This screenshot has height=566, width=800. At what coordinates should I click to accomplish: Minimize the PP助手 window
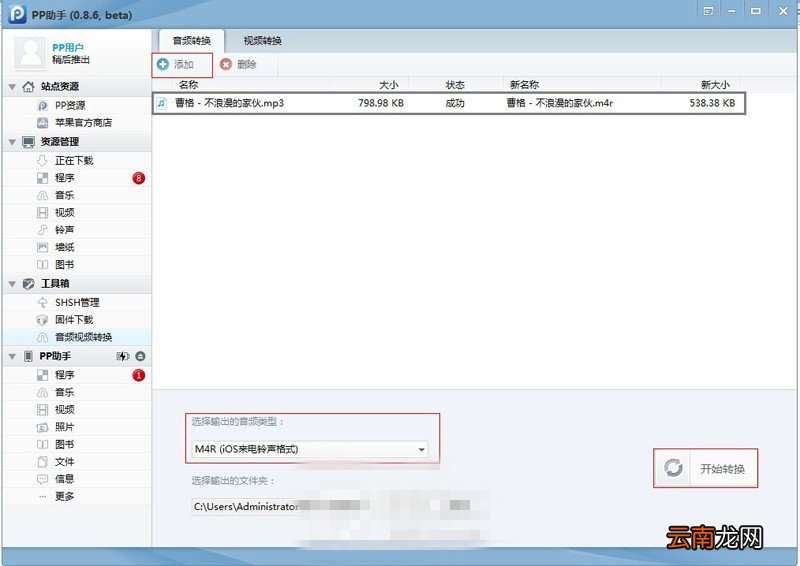pyautogui.click(x=732, y=11)
